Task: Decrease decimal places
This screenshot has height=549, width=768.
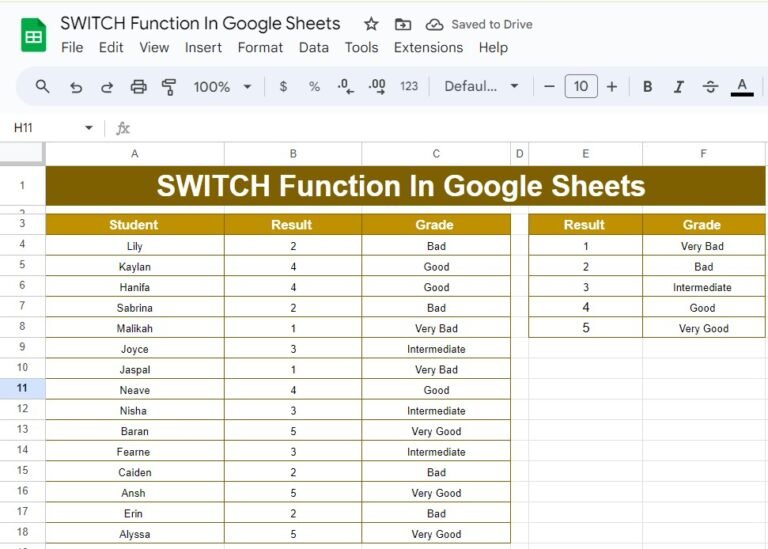Action: click(345, 87)
